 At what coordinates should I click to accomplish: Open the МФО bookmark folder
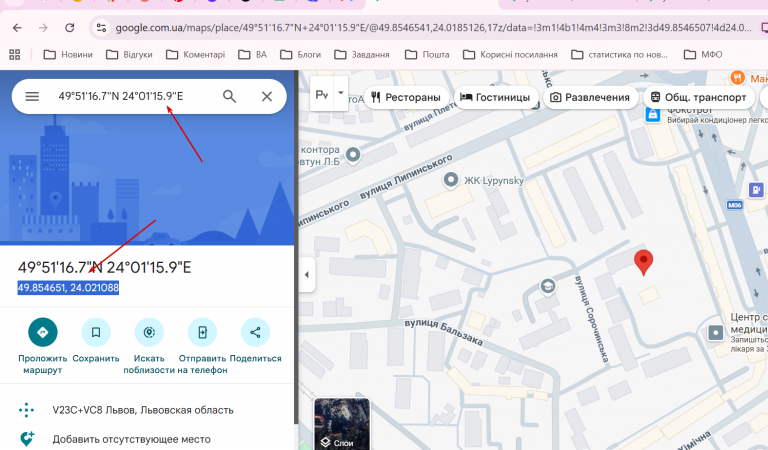(703, 54)
